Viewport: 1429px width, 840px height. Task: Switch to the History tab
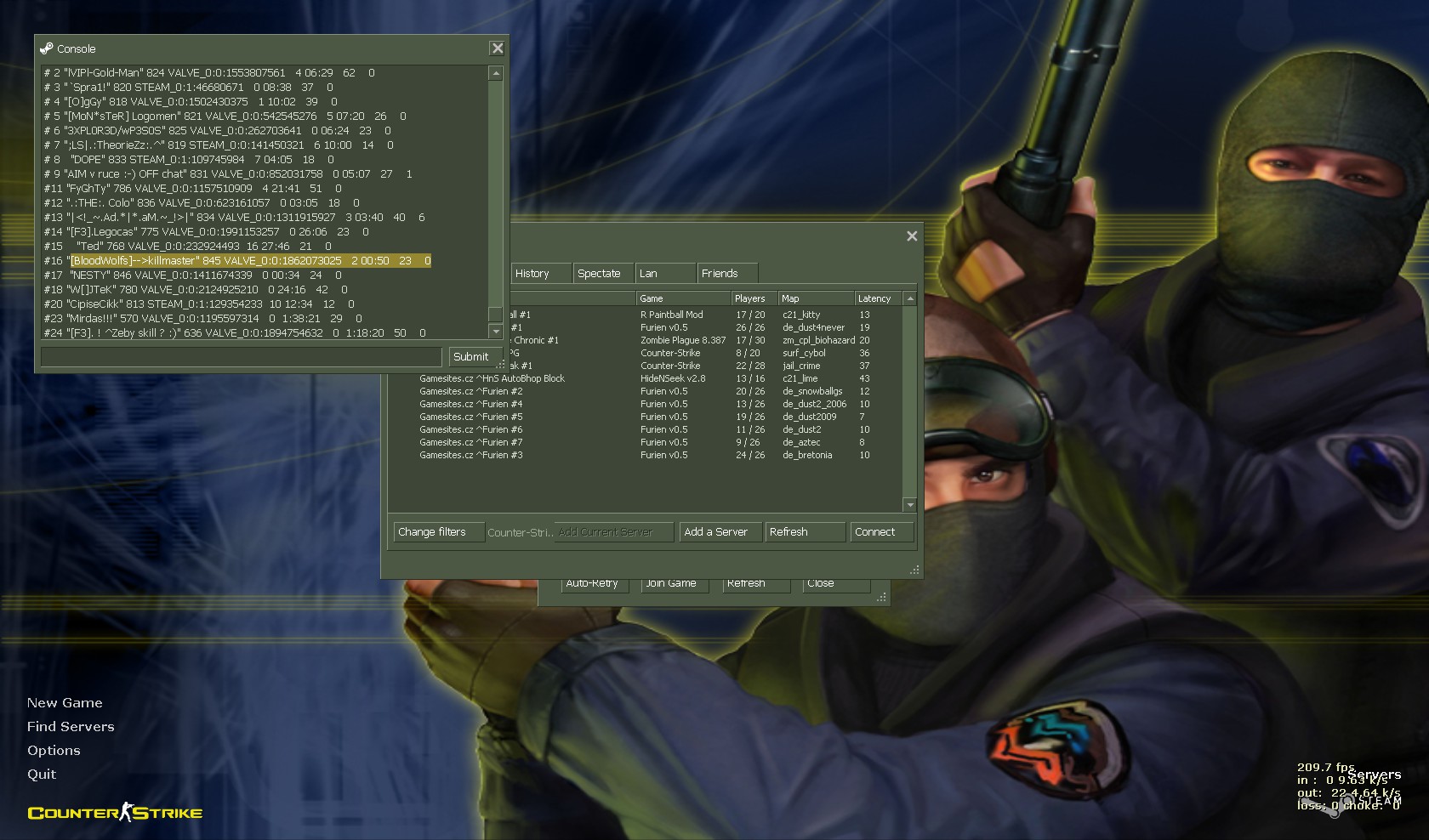(x=532, y=274)
